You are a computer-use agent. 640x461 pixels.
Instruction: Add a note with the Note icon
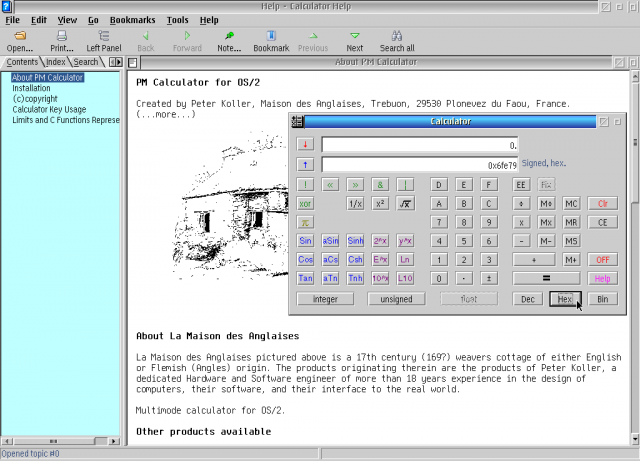(x=229, y=36)
